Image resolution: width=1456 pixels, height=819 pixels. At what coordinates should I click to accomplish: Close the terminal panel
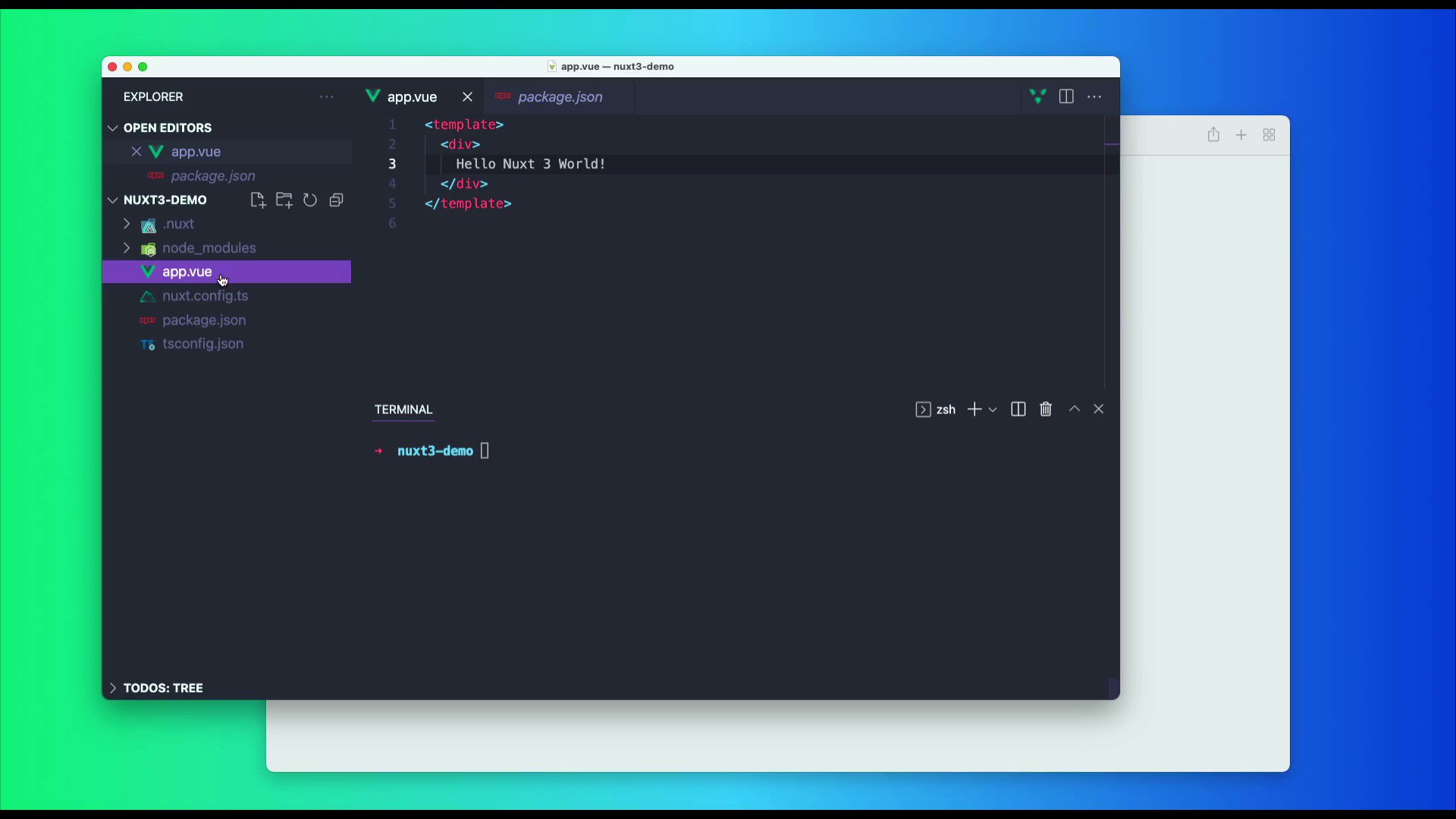point(1099,409)
